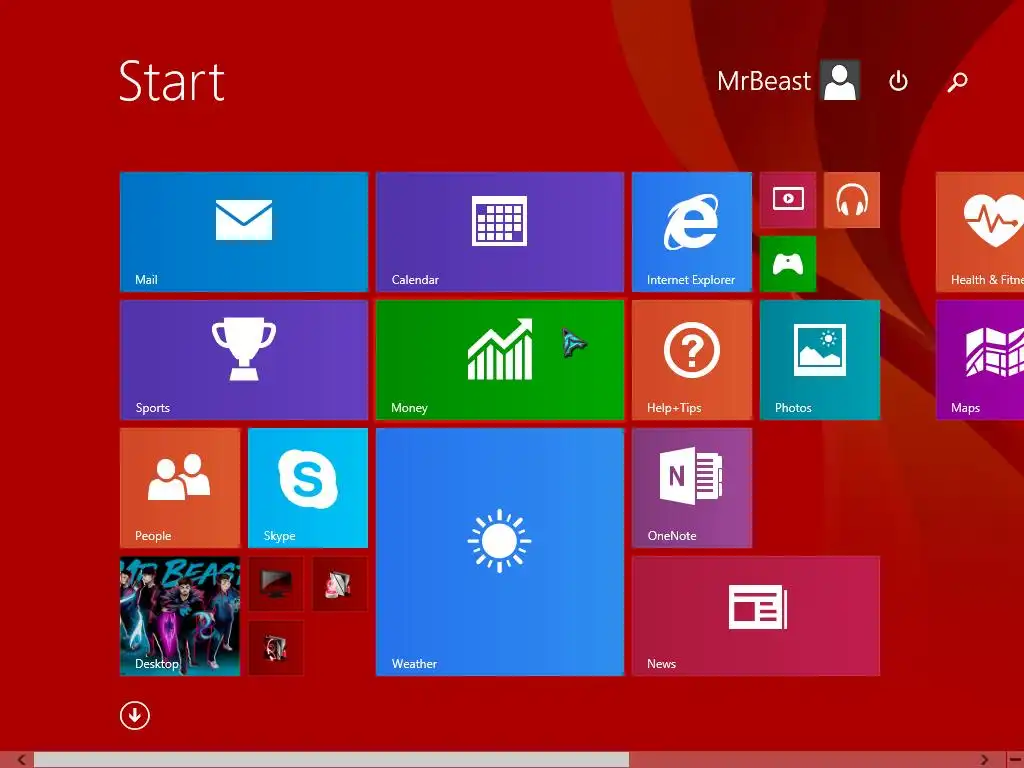Open the Xbox Games tile
This screenshot has width=1024, height=768.
click(x=788, y=264)
